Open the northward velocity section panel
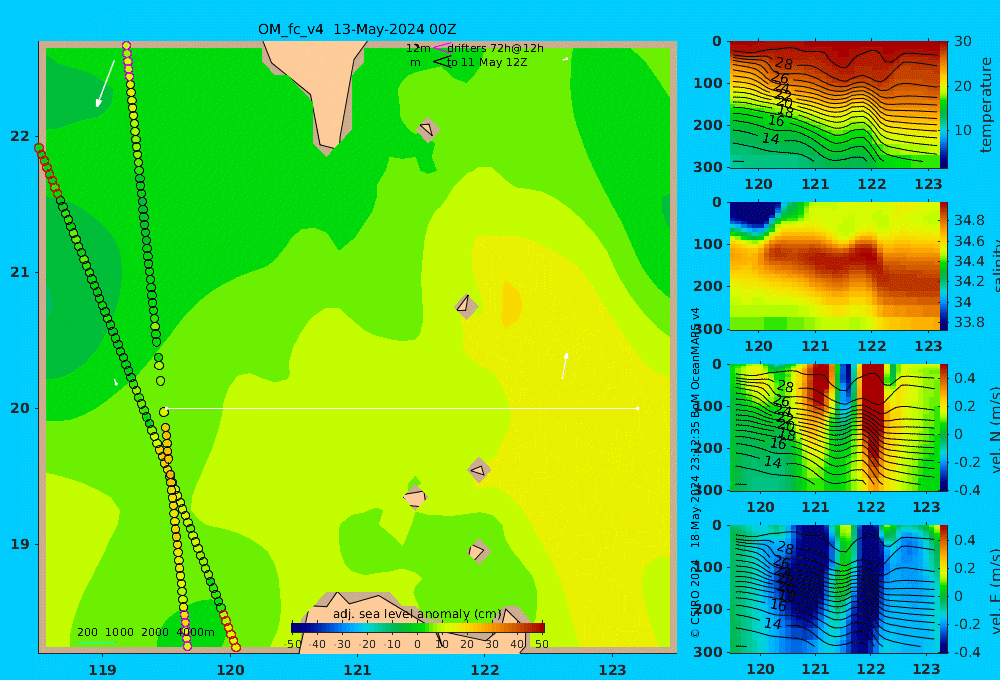 (834, 427)
